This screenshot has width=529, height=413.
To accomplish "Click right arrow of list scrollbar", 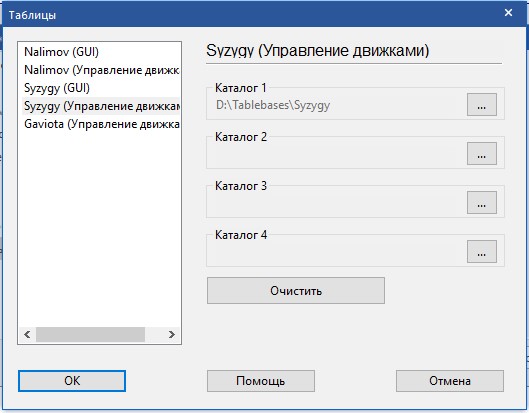I will pos(171,334).
